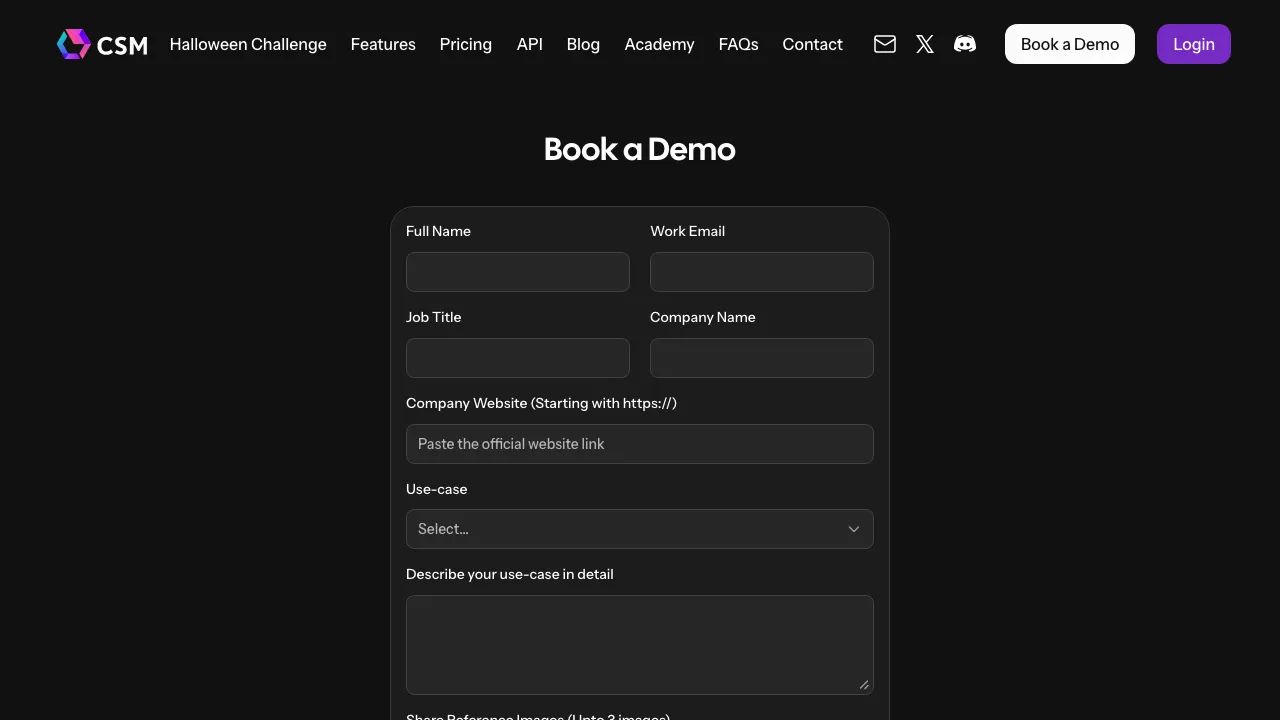This screenshot has width=1280, height=720.
Task: Select the Company Website input box
Action: [x=640, y=444]
